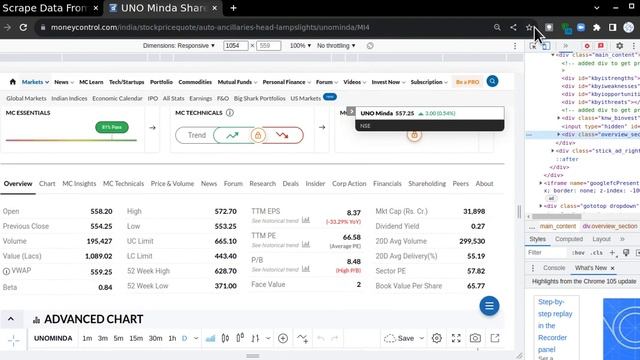Click the Elements panel horizontal scrollbar
Screen dimensions: 640x360
click(x=557, y=217)
